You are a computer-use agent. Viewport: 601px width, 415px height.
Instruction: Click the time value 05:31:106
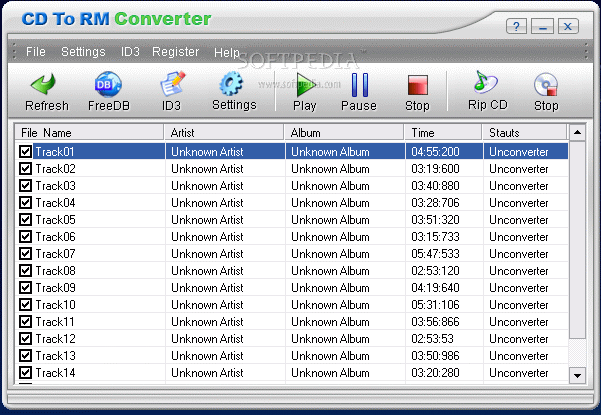pyautogui.click(x=435, y=305)
